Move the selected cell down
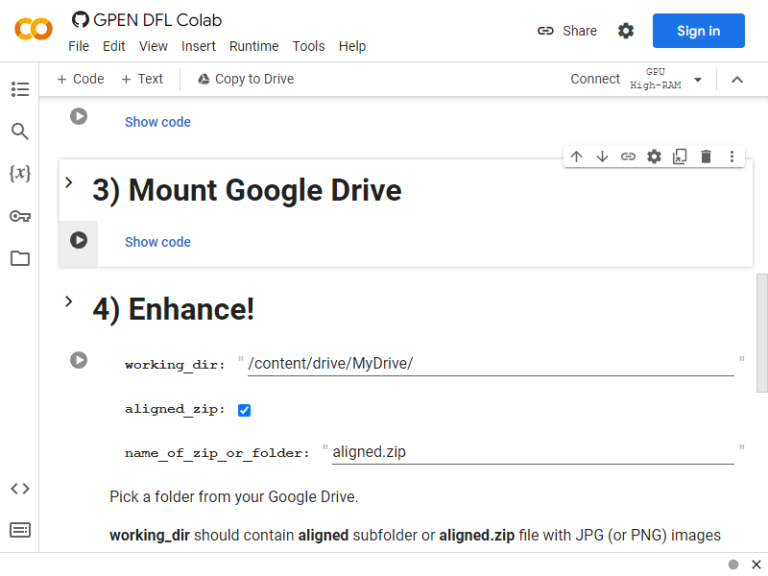Screen dimensions: 768x576 point(602,157)
